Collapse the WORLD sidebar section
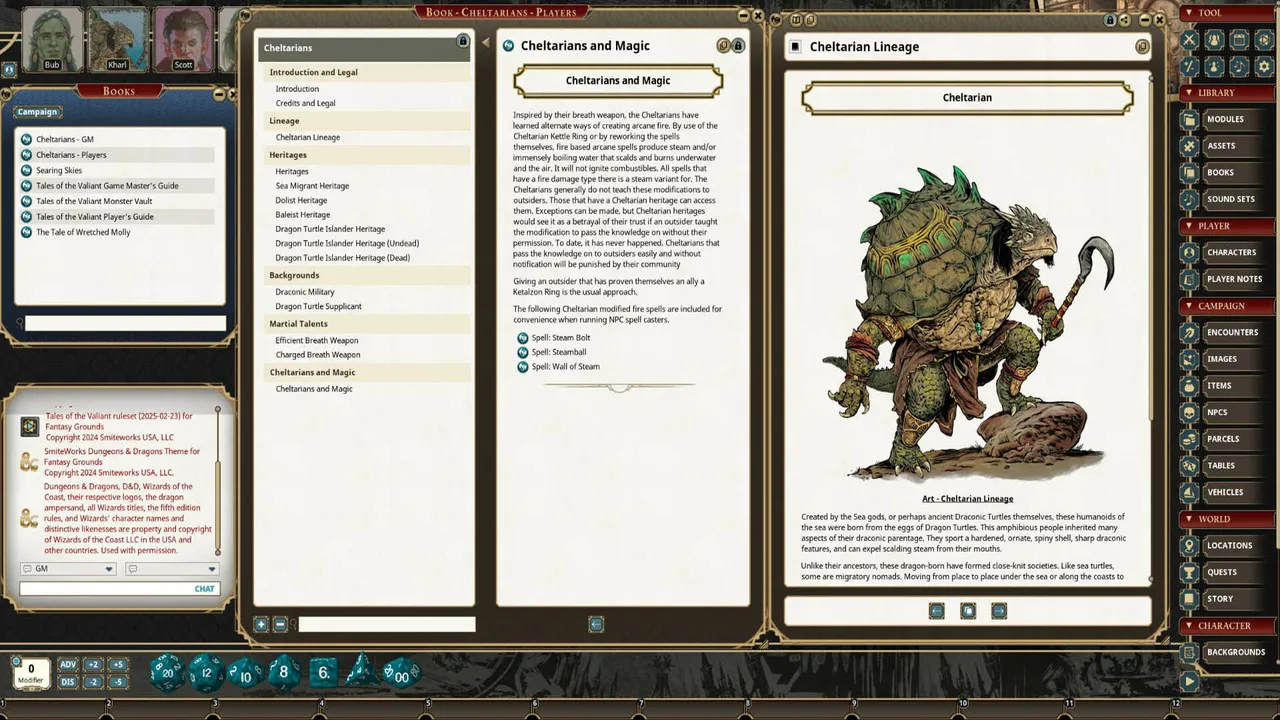The width and height of the screenshot is (1280, 720). [x=1188, y=519]
